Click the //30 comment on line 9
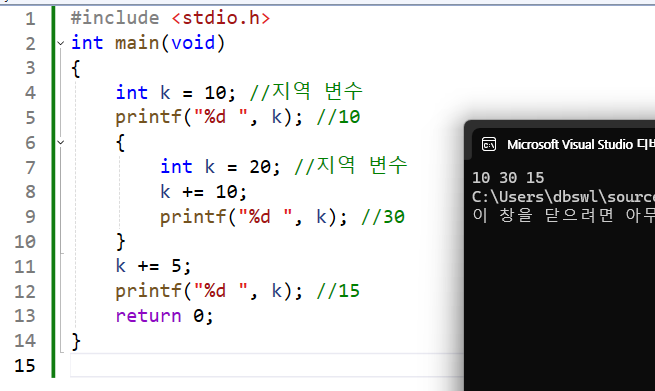The image size is (655, 391). (x=383, y=217)
